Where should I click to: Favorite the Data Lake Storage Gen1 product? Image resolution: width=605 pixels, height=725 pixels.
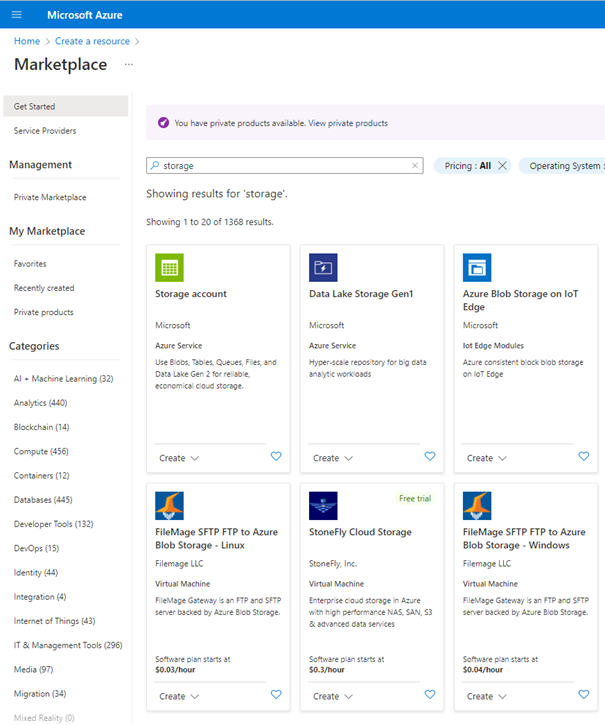pyautogui.click(x=430, y=457)
